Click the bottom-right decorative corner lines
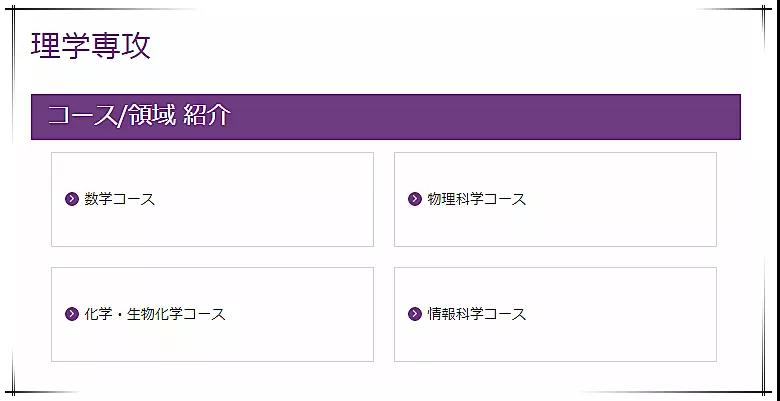Viewport: 780px width, 401px height. (767, 389)
